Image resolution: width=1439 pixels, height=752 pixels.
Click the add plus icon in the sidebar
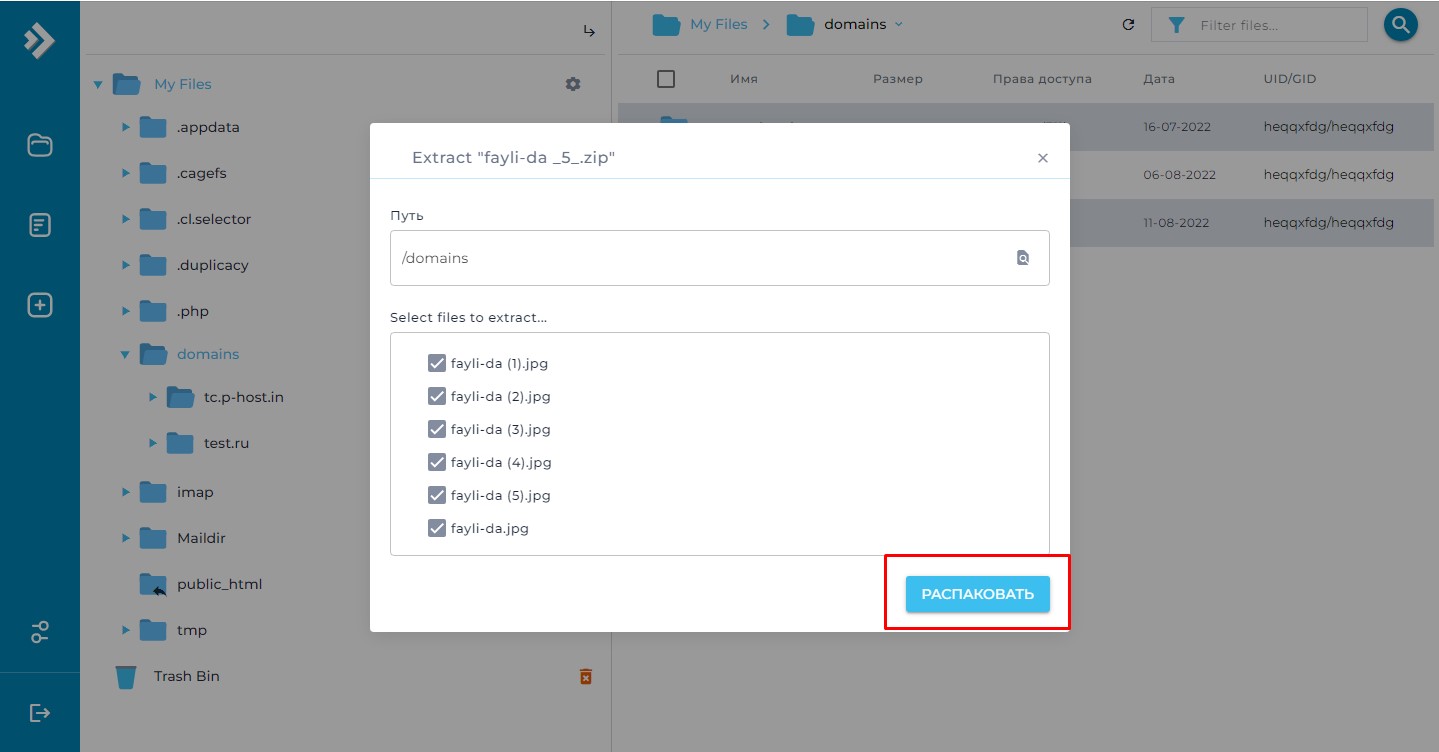click(39, 305)
